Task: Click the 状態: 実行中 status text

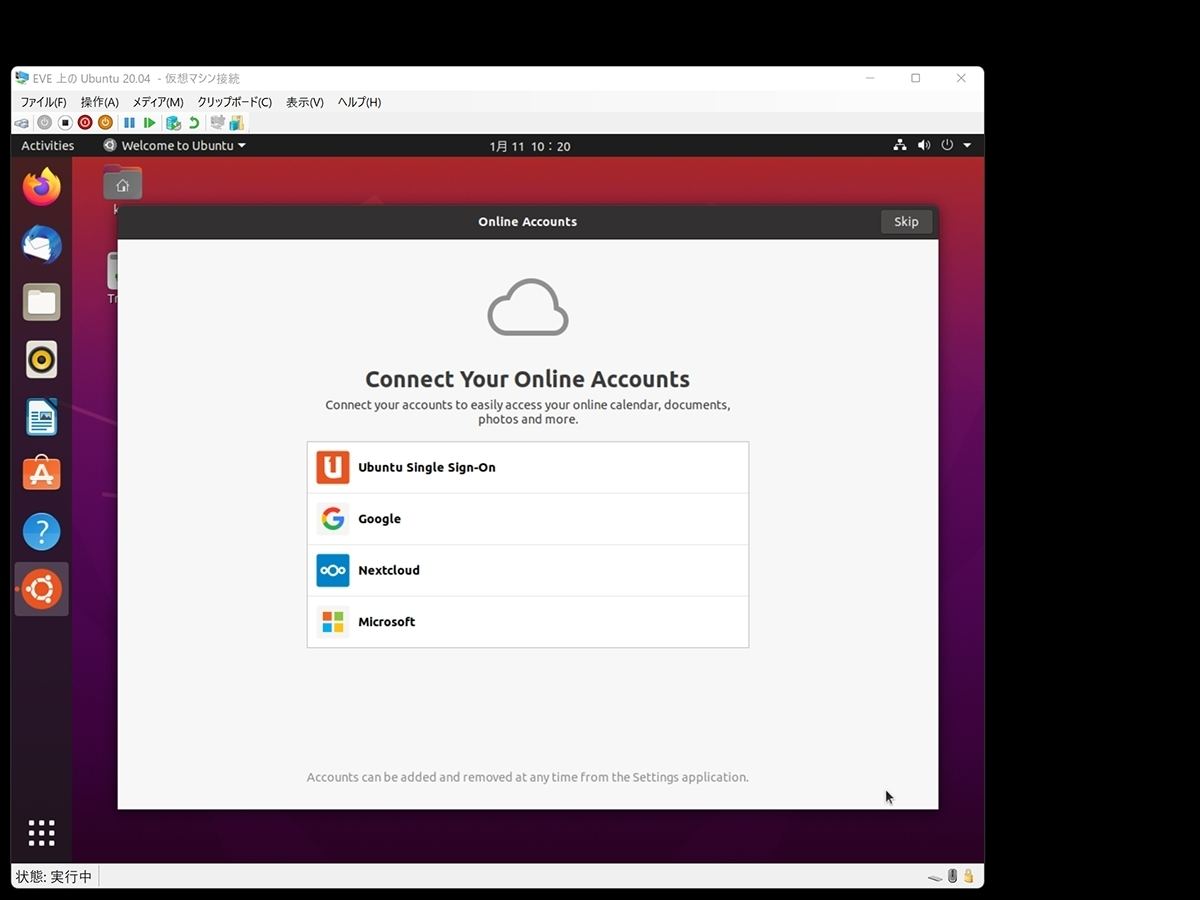Action: (x=54, y=877)
